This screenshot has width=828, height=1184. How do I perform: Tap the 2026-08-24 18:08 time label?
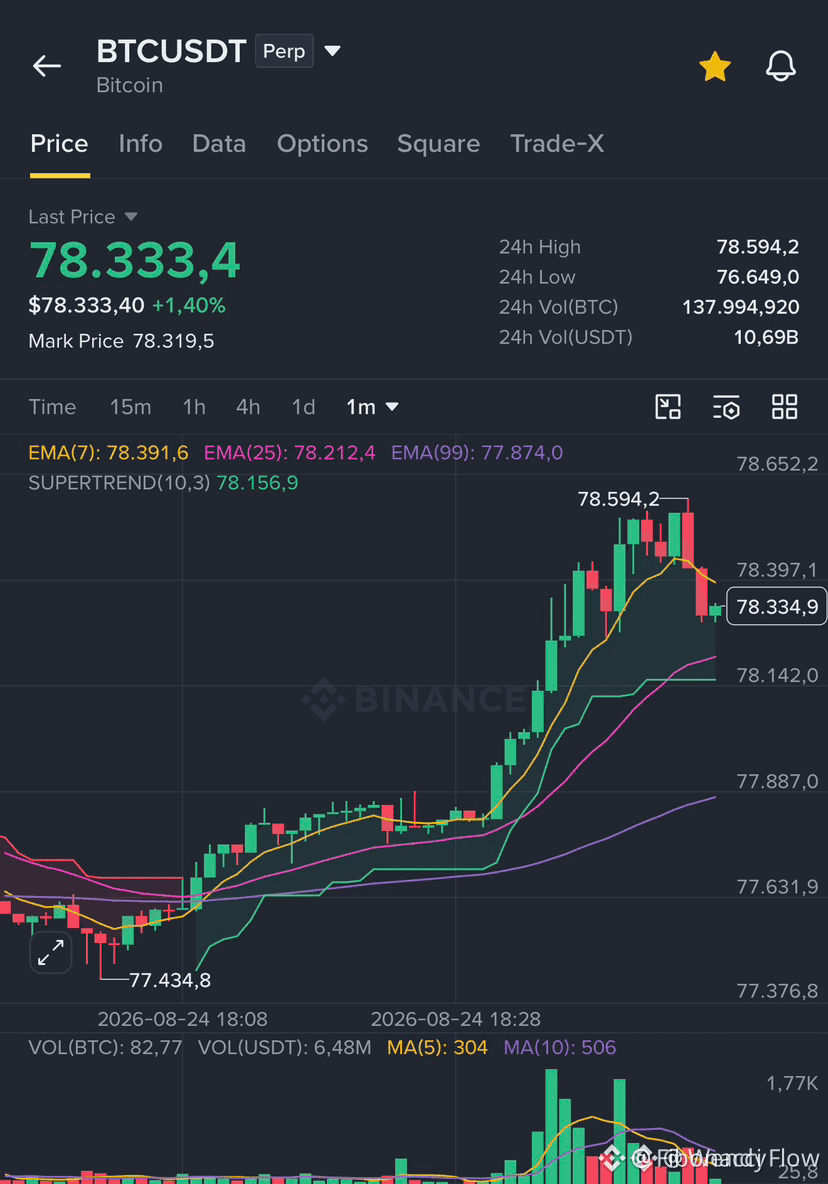tap(183, 1019)
